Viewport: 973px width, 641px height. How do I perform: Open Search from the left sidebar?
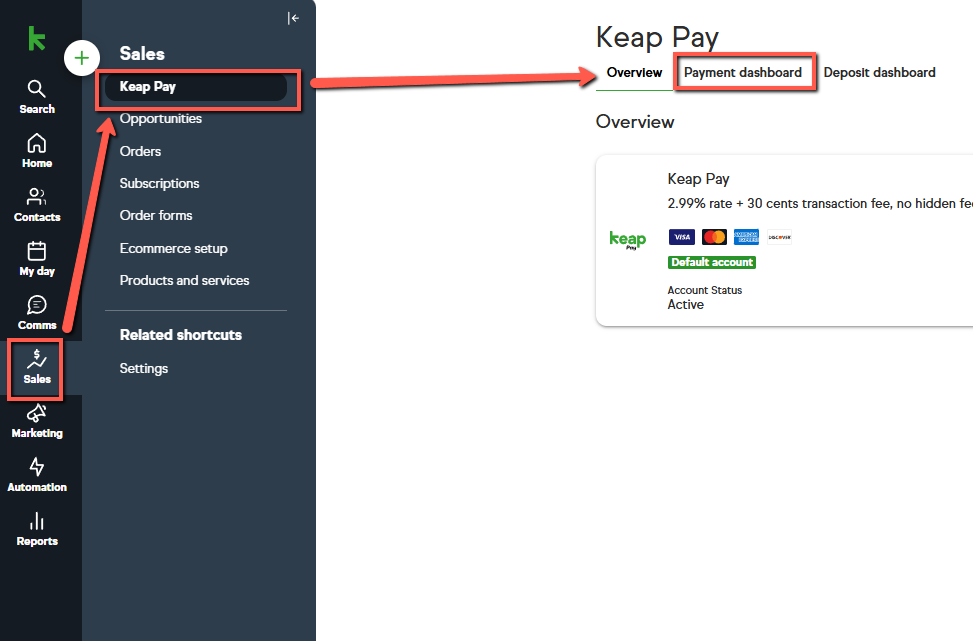pos(37,97)
